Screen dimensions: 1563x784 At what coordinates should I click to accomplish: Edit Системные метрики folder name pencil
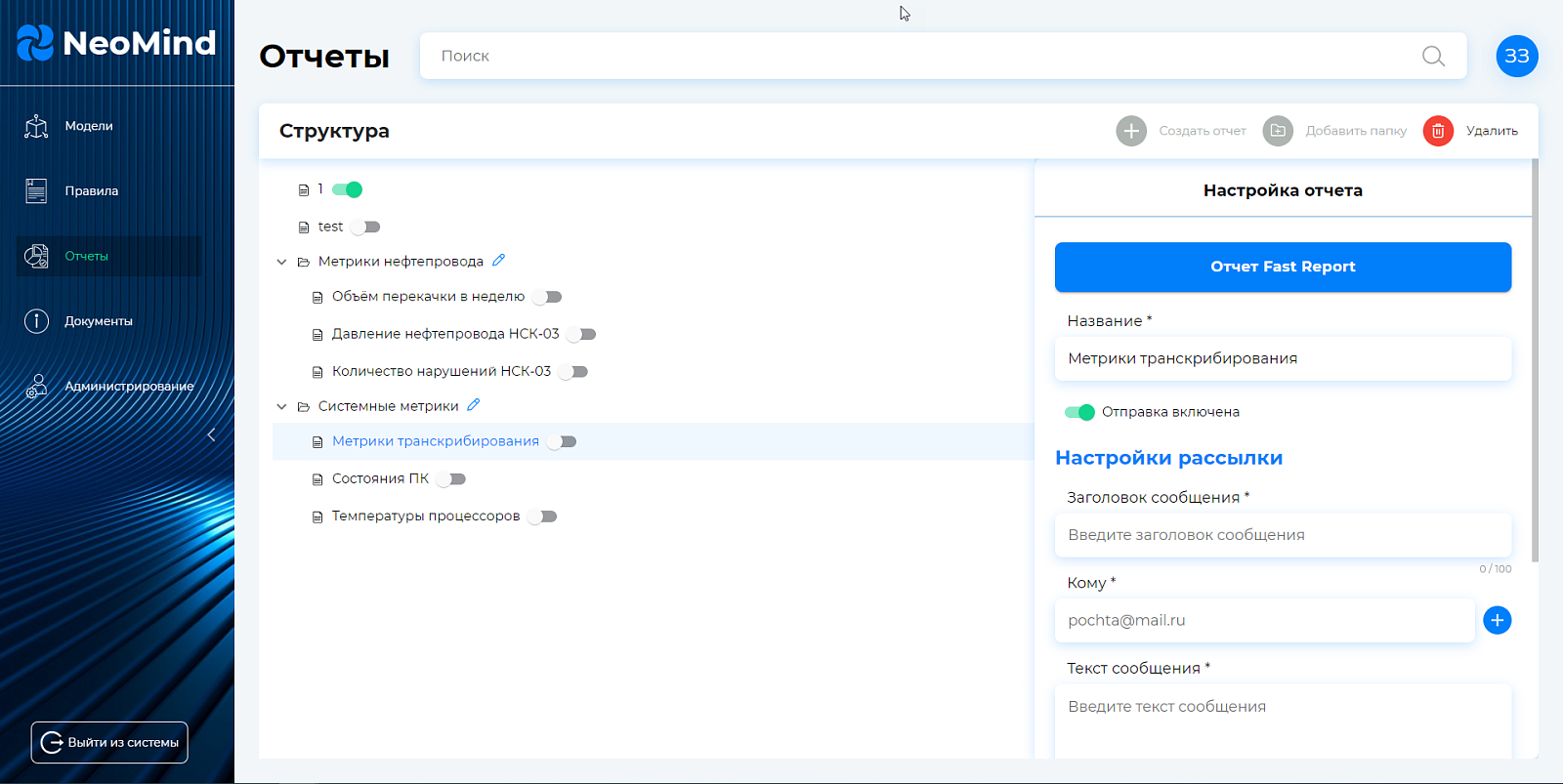coord(474,404)
